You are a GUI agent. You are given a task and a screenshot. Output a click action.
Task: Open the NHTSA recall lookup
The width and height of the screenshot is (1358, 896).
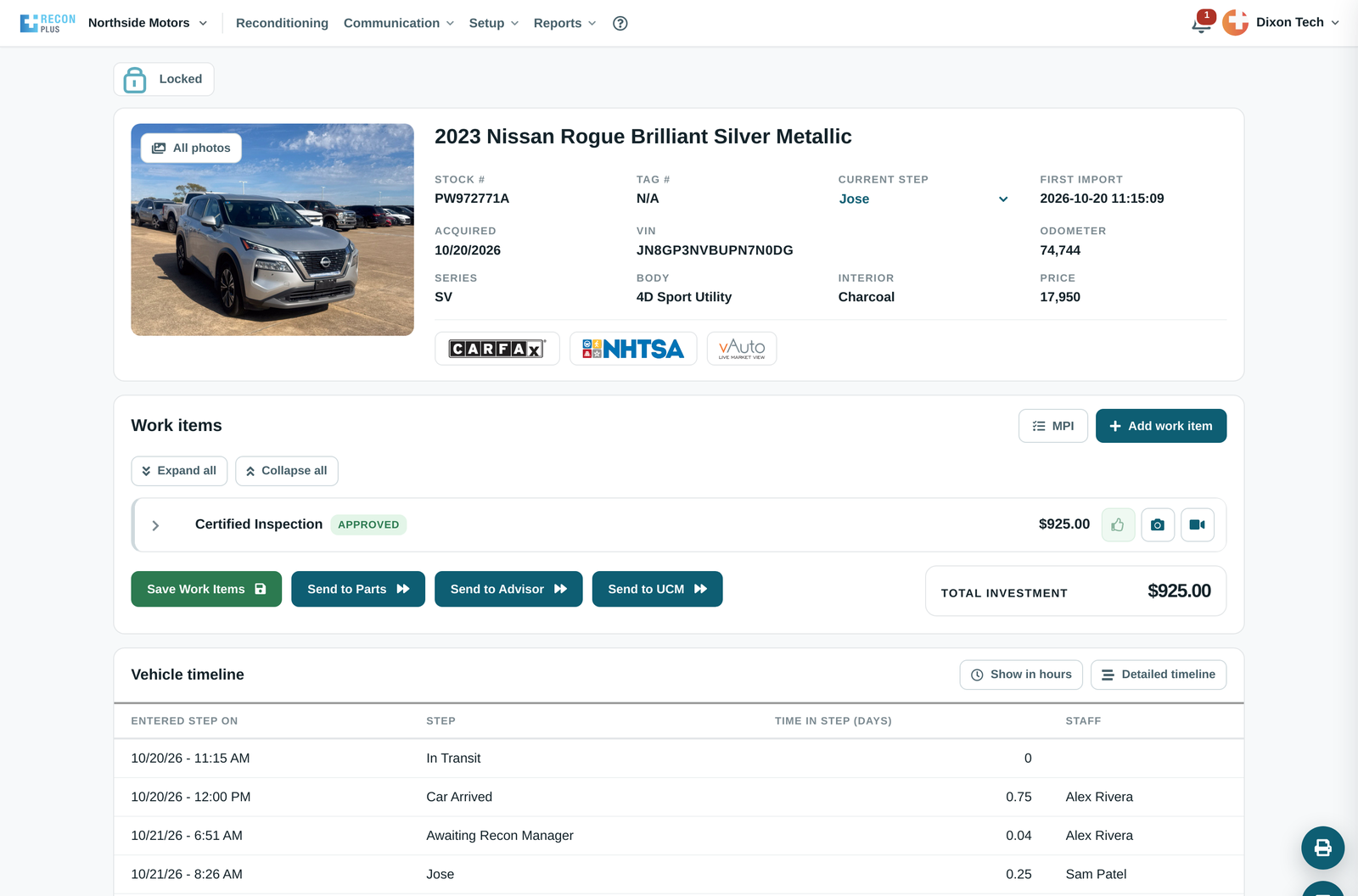coord(633,349)
